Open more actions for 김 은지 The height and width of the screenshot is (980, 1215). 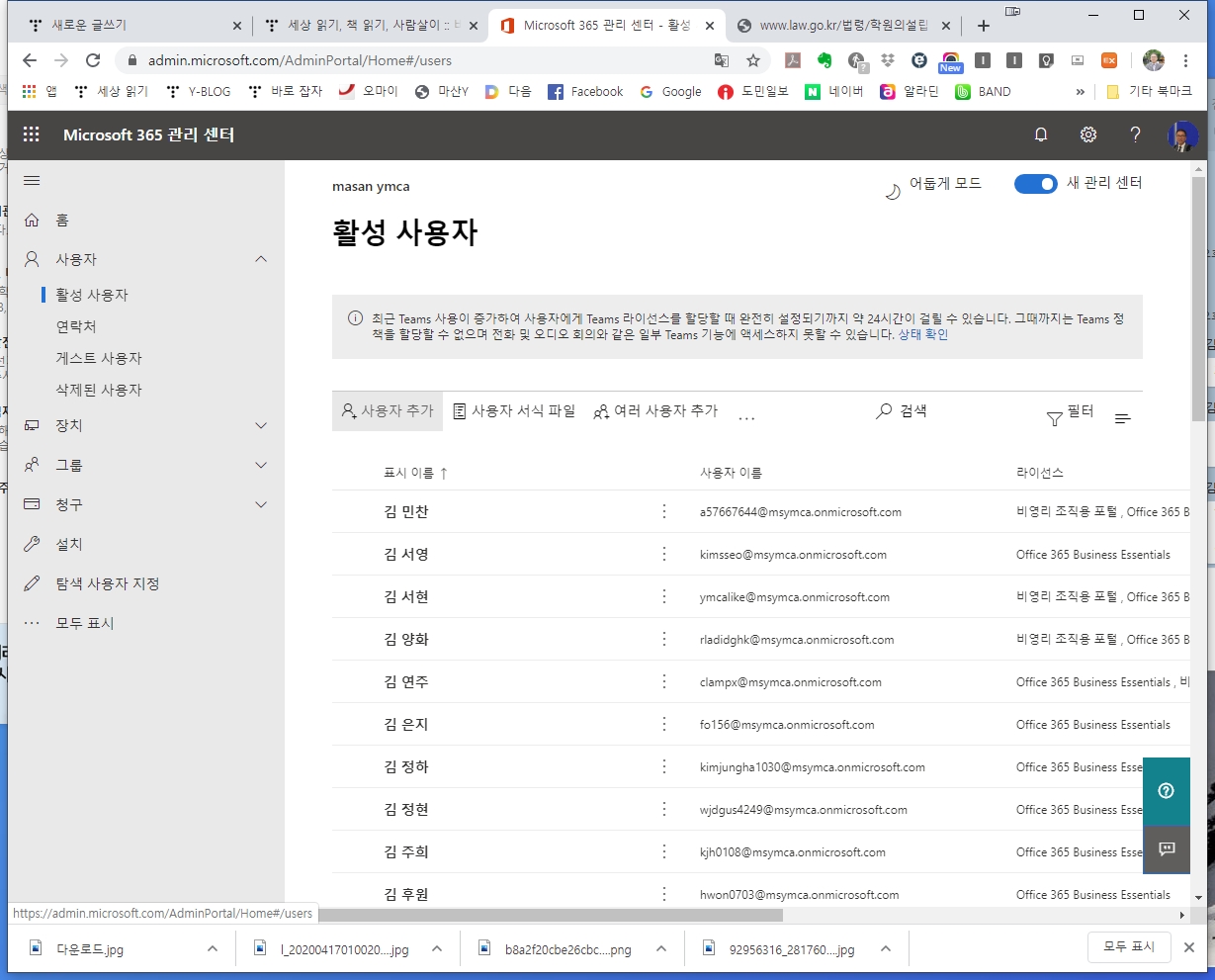(664, 724)
